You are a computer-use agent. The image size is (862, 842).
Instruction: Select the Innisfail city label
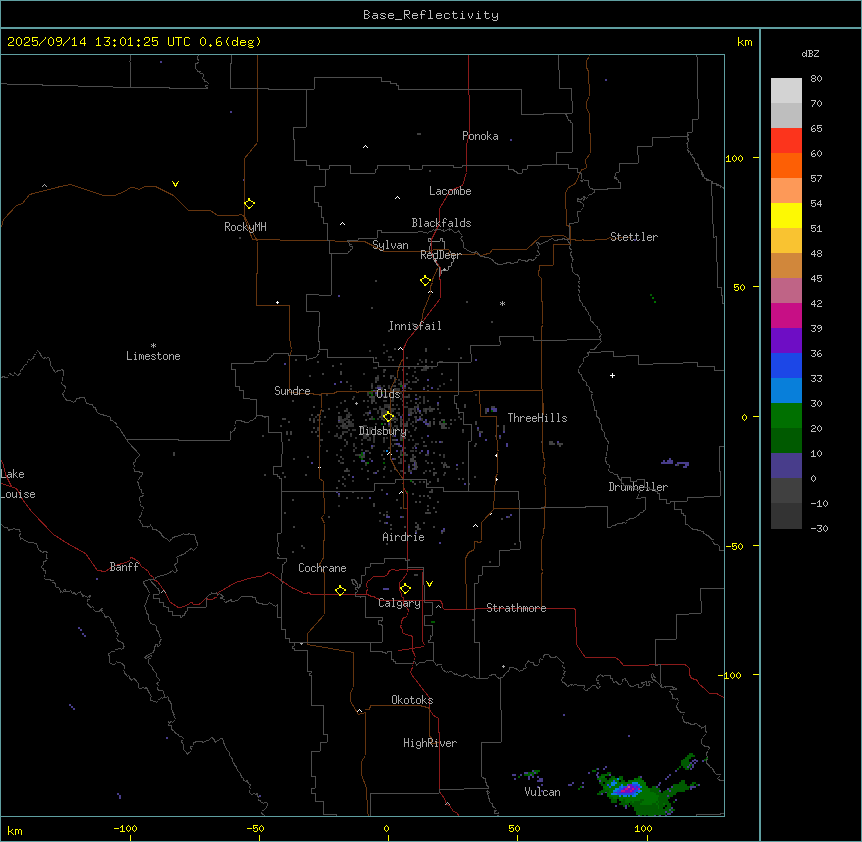point(415,326)
